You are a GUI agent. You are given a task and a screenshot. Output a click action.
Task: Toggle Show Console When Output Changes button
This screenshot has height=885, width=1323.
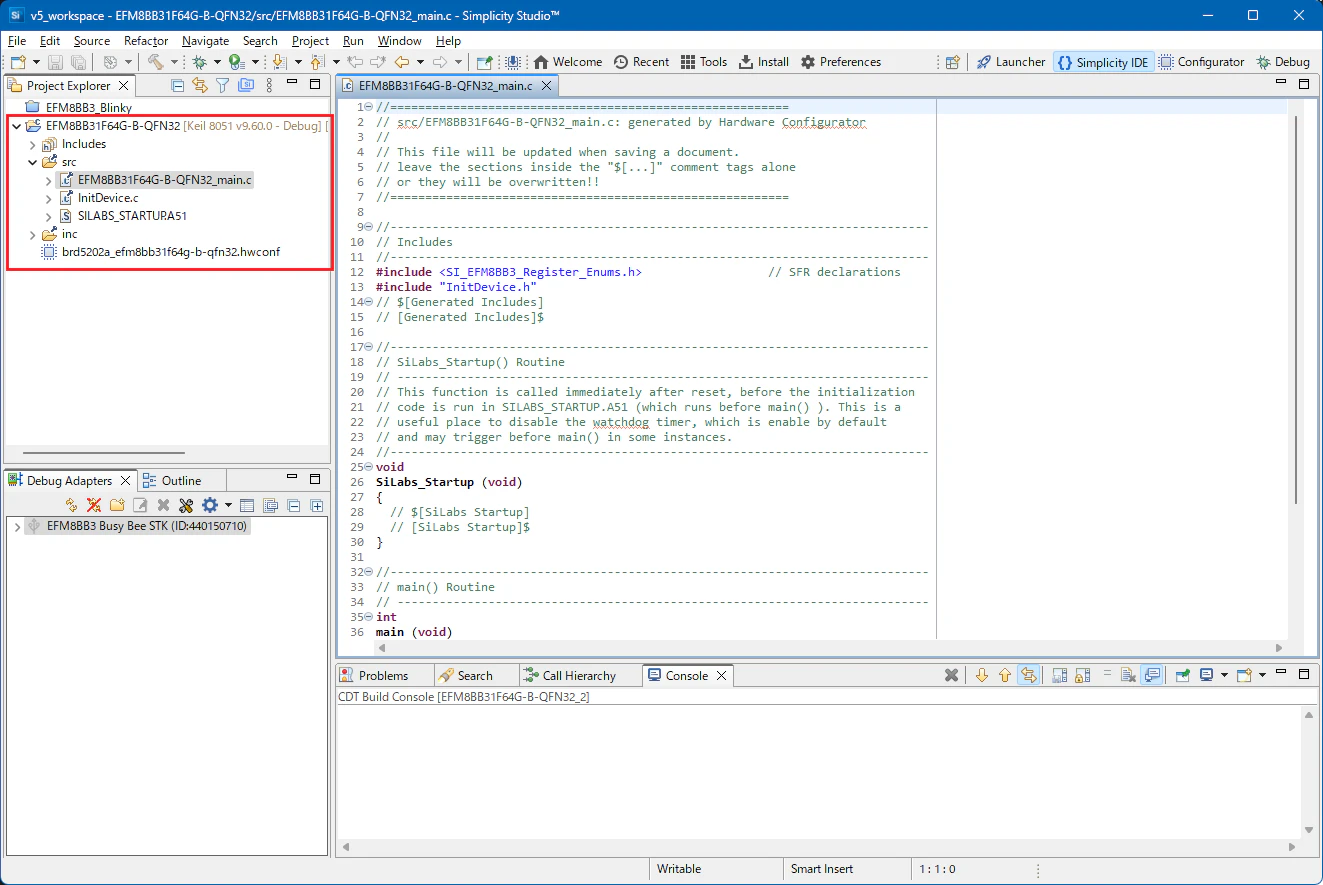pyautogui.click(x=1152, y=676)
